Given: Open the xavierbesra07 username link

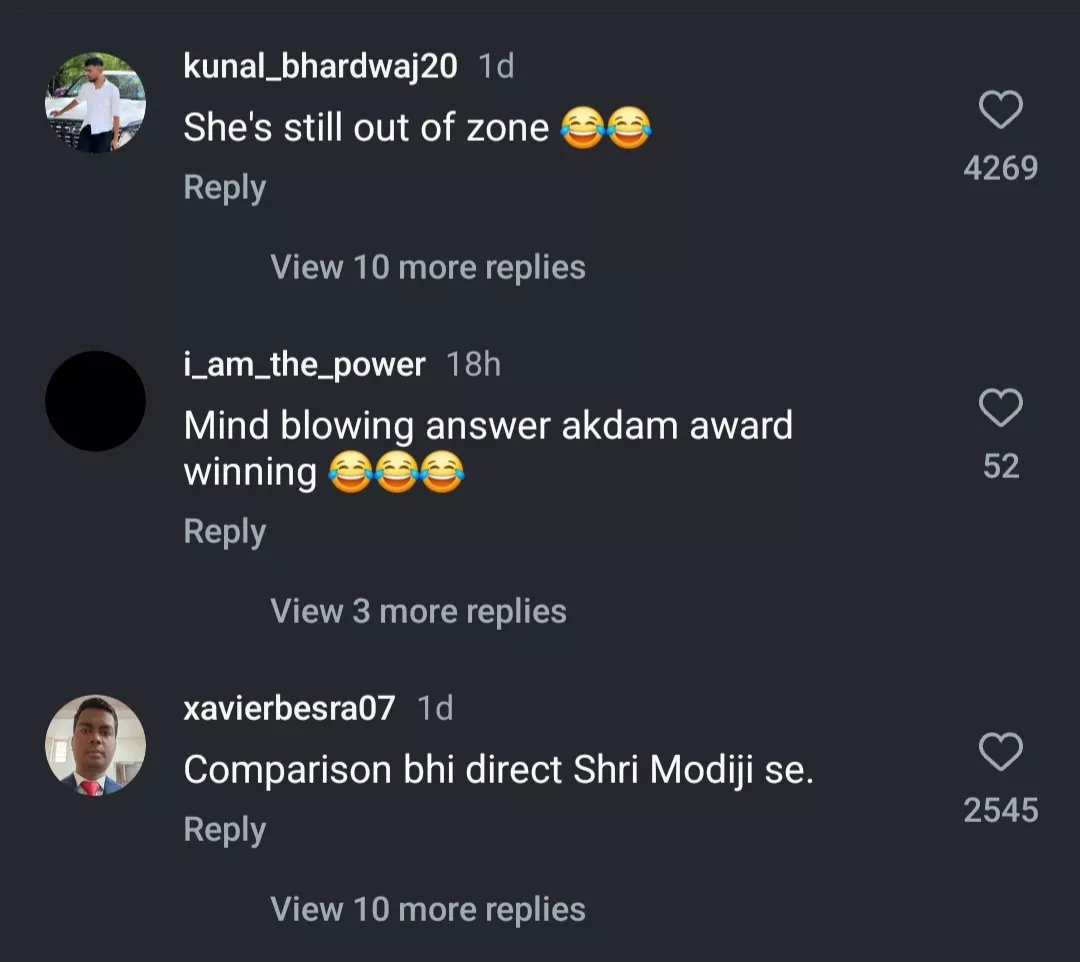Looking at the screenshot, I should (289, 709).
